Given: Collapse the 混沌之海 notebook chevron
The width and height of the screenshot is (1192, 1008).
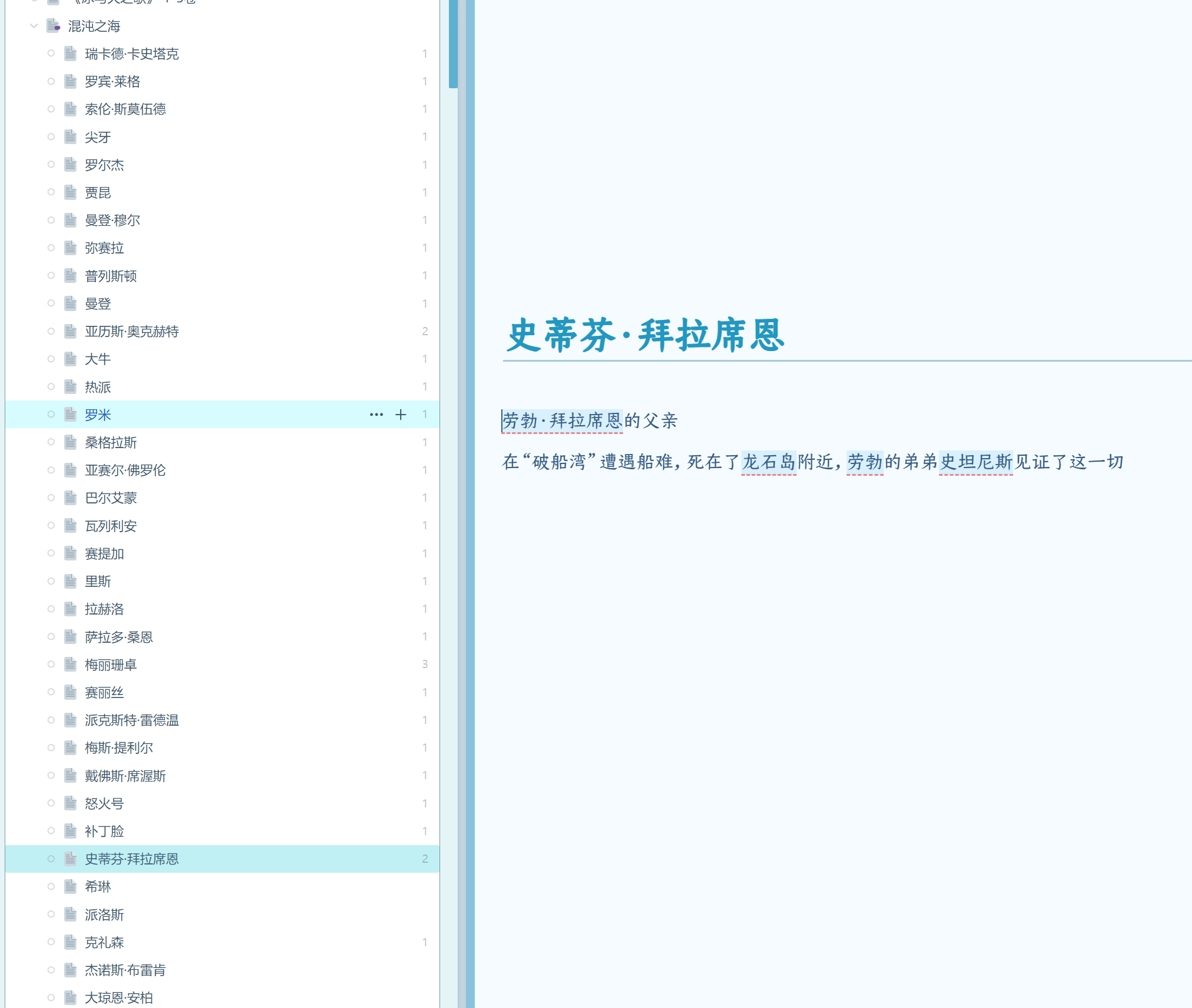Looking at the screenshot, I should (x=34, y=26).
